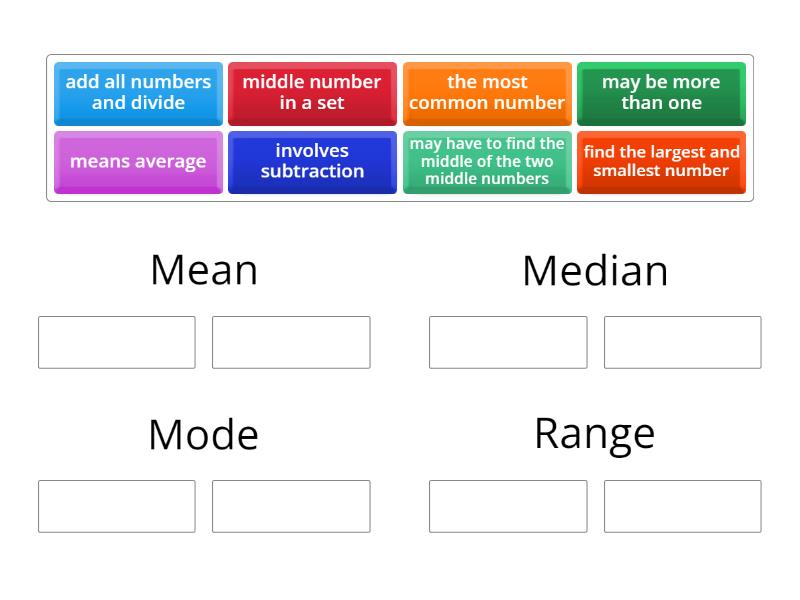Image resolution: width=800 pixels, height=600 pixels.
Task: Click the blue "add all numbers and divide" tile
Action: pyautogui.click(x=138, y=93)
